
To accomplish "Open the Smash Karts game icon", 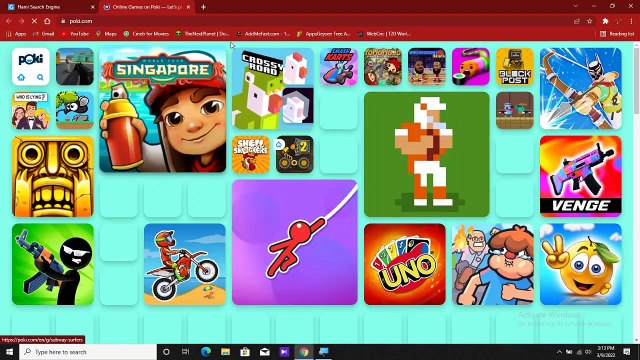I will click(339, 67).
